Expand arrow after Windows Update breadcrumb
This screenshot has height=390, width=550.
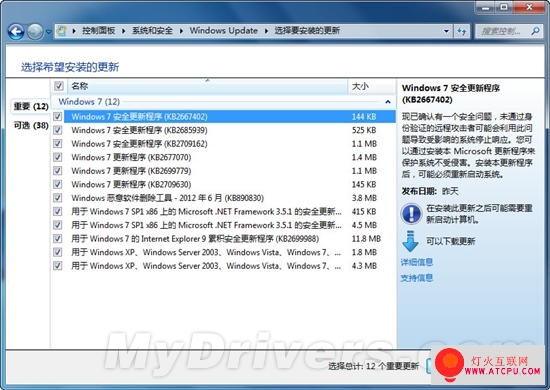click(x=266, y=31)
